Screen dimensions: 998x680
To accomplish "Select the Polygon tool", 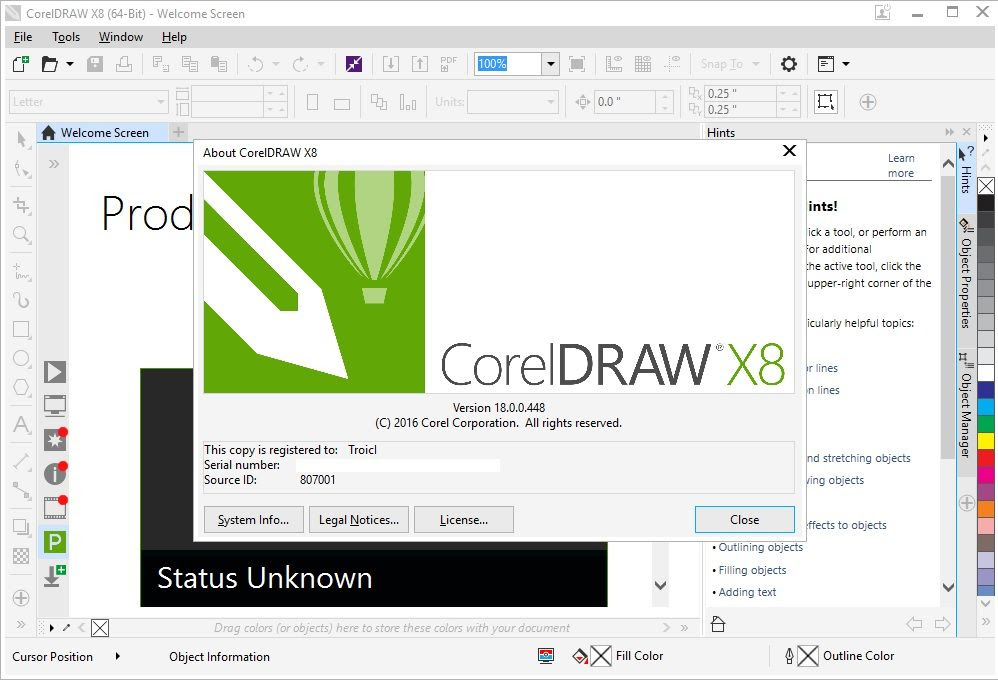I will point(22,387).
